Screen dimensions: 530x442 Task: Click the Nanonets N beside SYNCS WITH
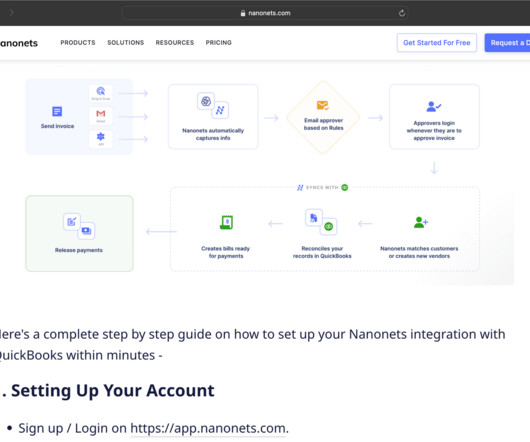(x=300, y=188)
